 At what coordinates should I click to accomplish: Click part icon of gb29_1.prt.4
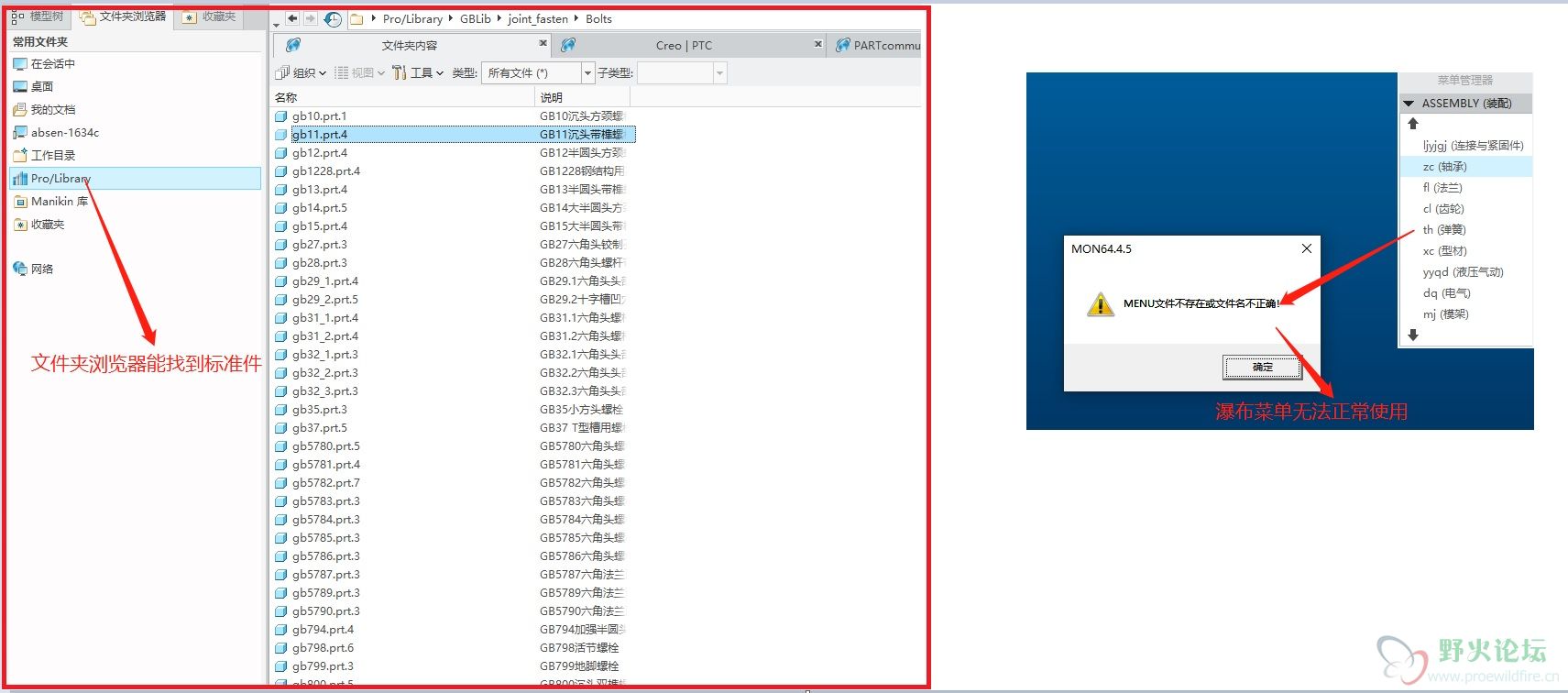click(x=281, y=281)
